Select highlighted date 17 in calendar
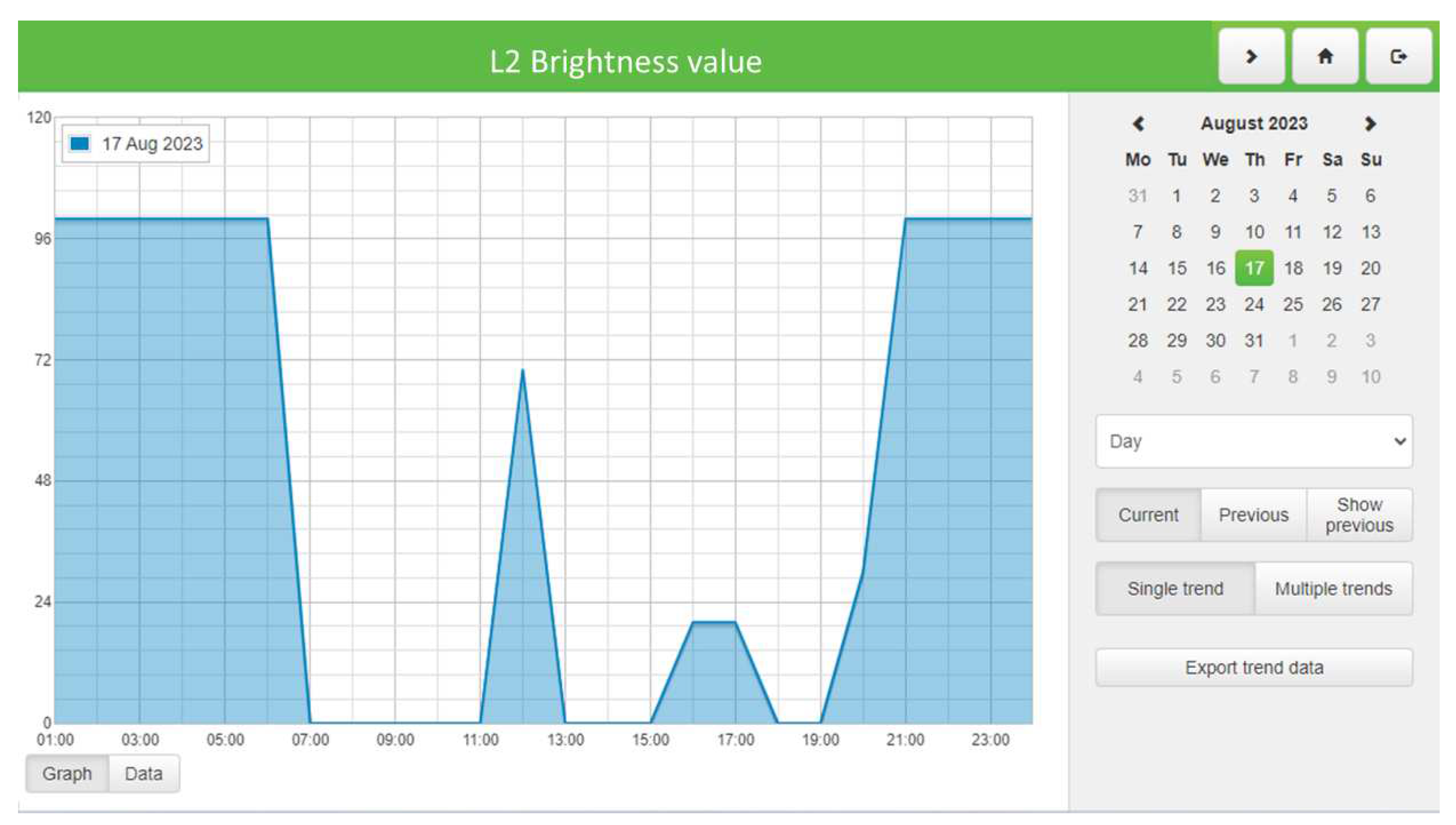This screenshot has width=1456, height=825. [x=1254, y=268]
